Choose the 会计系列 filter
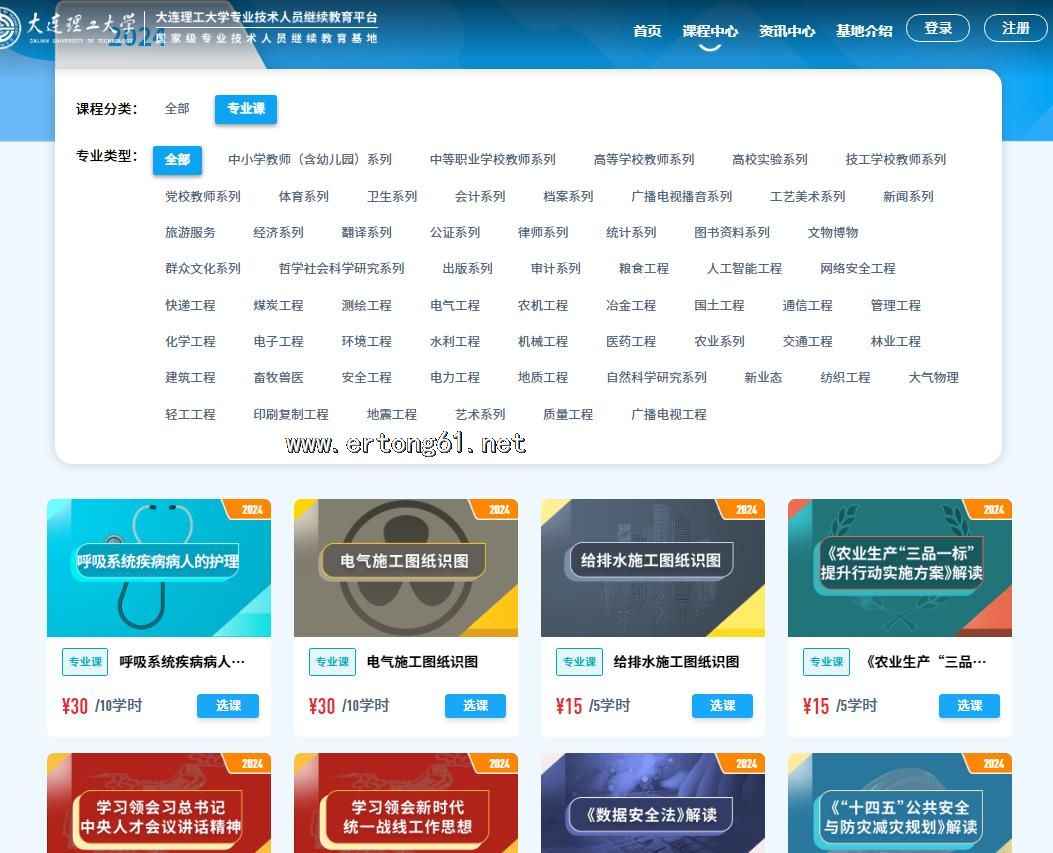This screenshot has height=853, width=1053. (480, 197)
